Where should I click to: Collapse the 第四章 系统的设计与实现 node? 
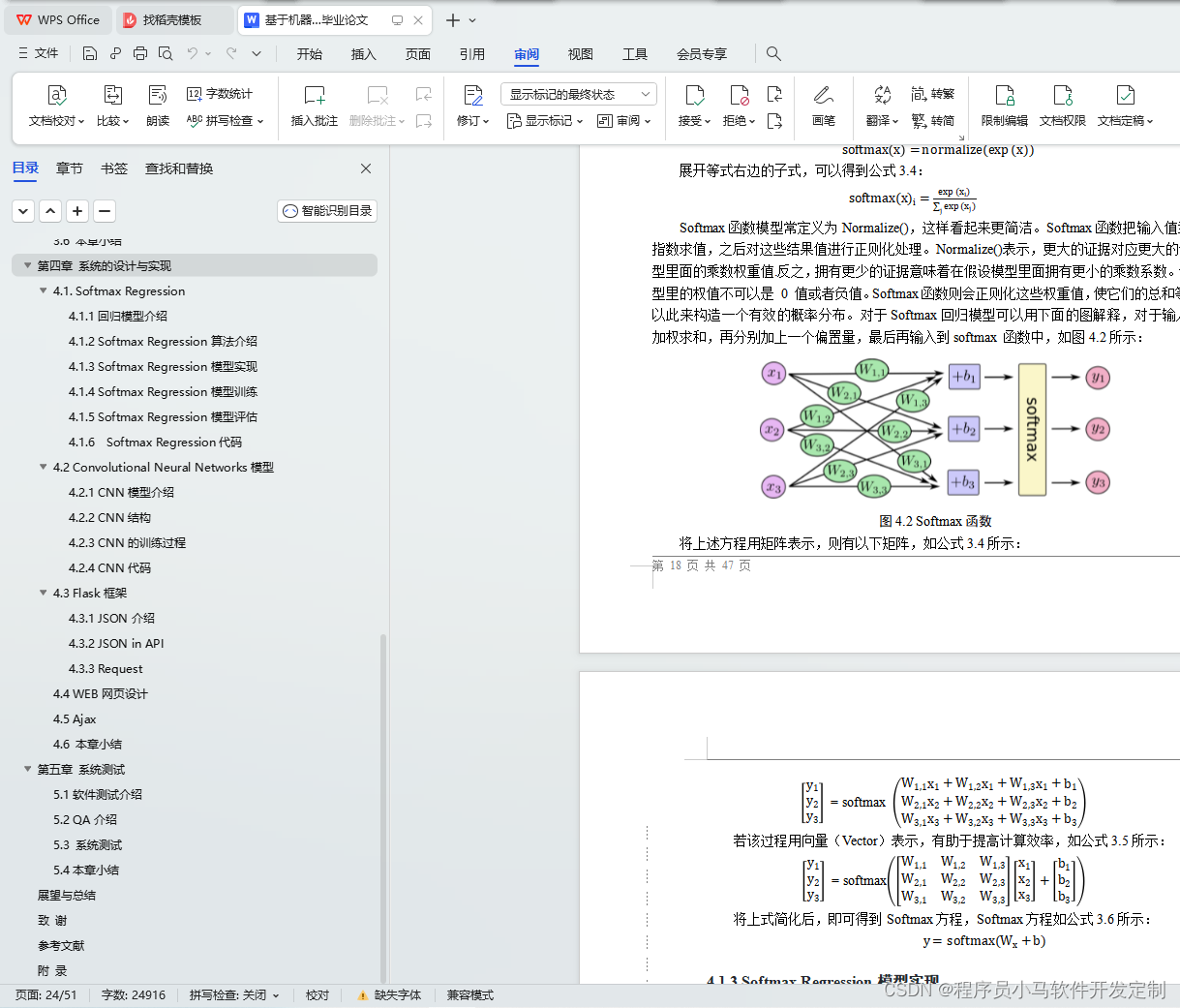point(27,265)
